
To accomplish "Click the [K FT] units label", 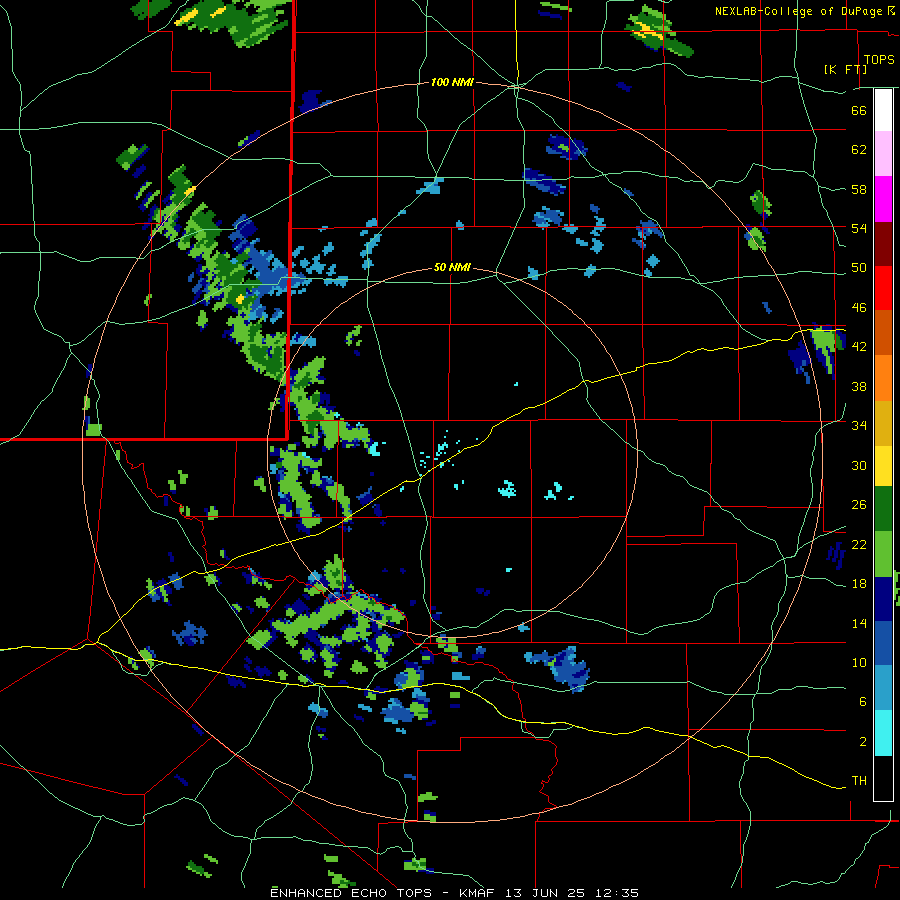I will (x=845, y=69).
